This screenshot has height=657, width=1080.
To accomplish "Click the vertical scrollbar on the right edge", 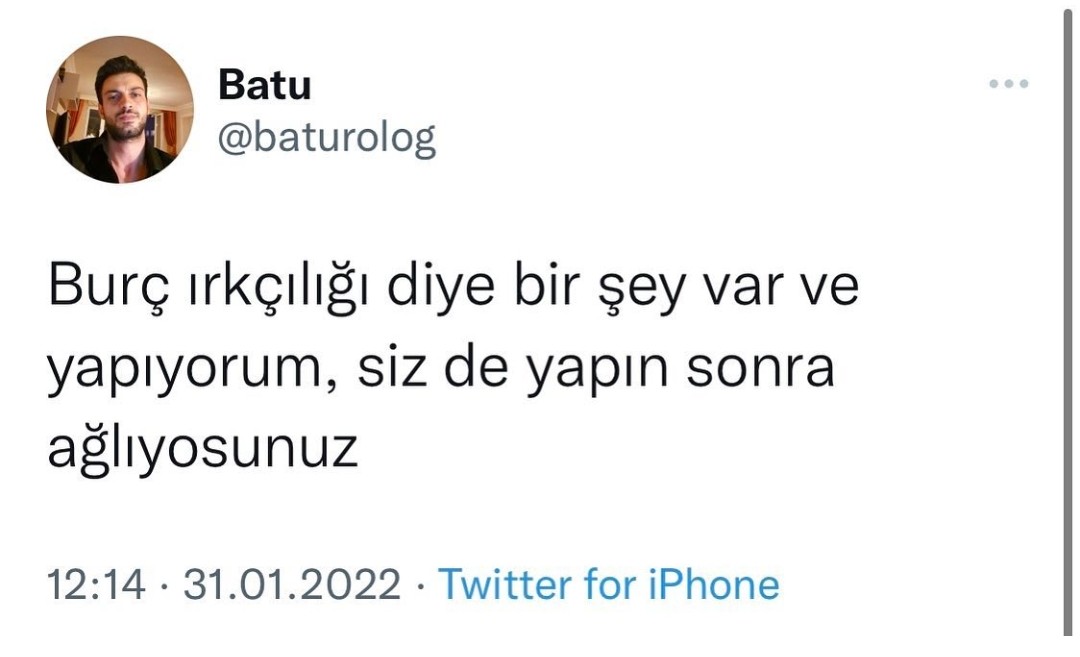I will pos(1068,324).
